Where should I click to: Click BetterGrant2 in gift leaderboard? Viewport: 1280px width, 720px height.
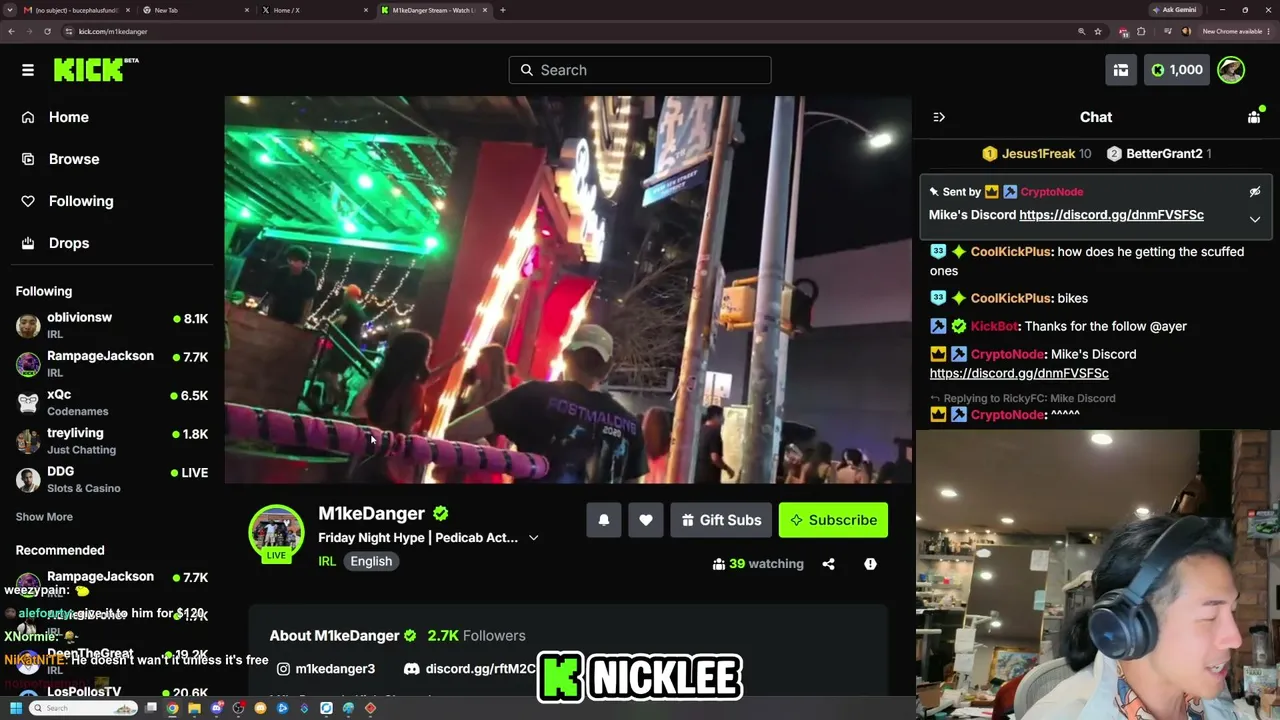[1164, 154]
